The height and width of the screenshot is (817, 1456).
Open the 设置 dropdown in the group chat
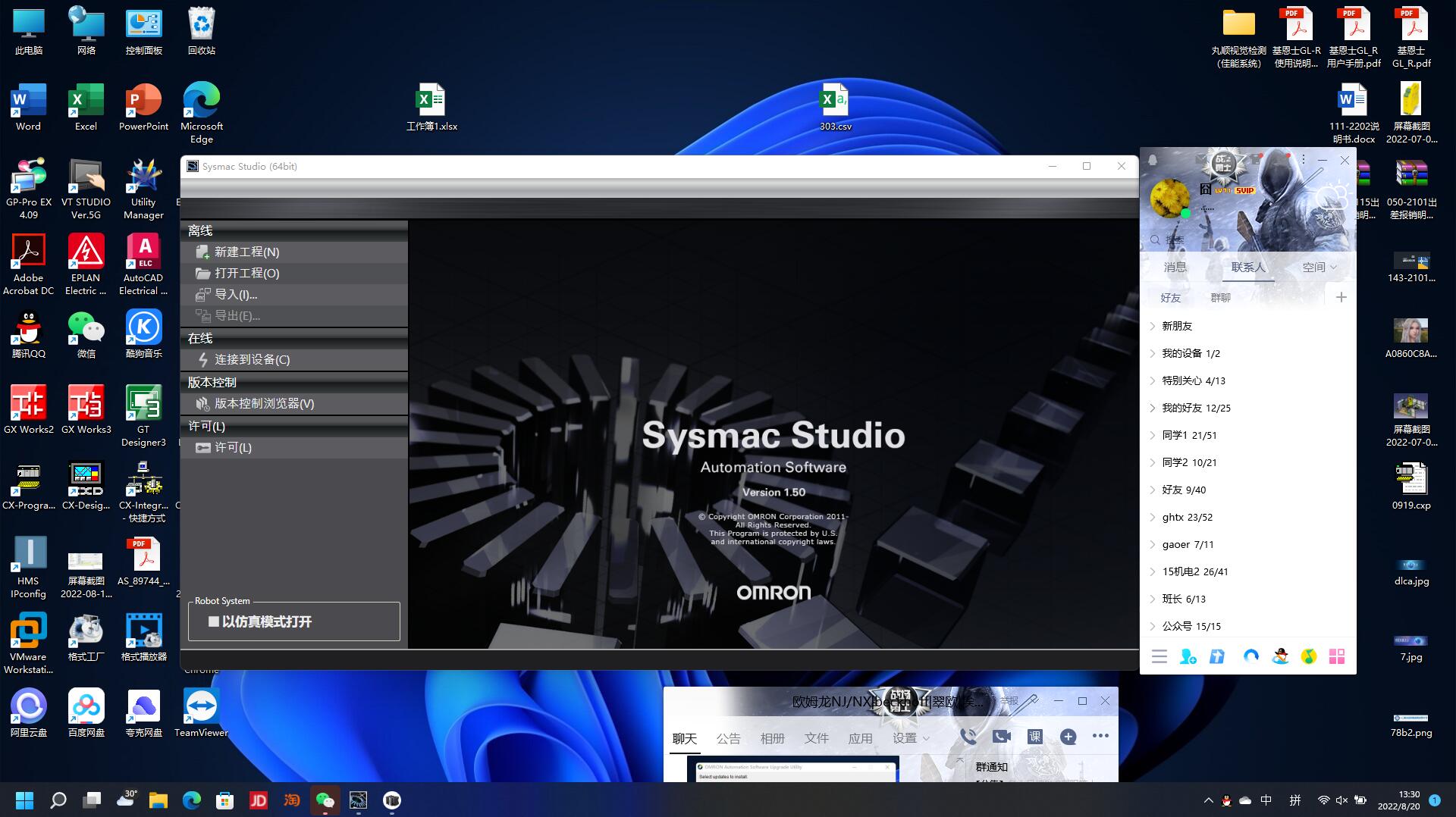910,738
